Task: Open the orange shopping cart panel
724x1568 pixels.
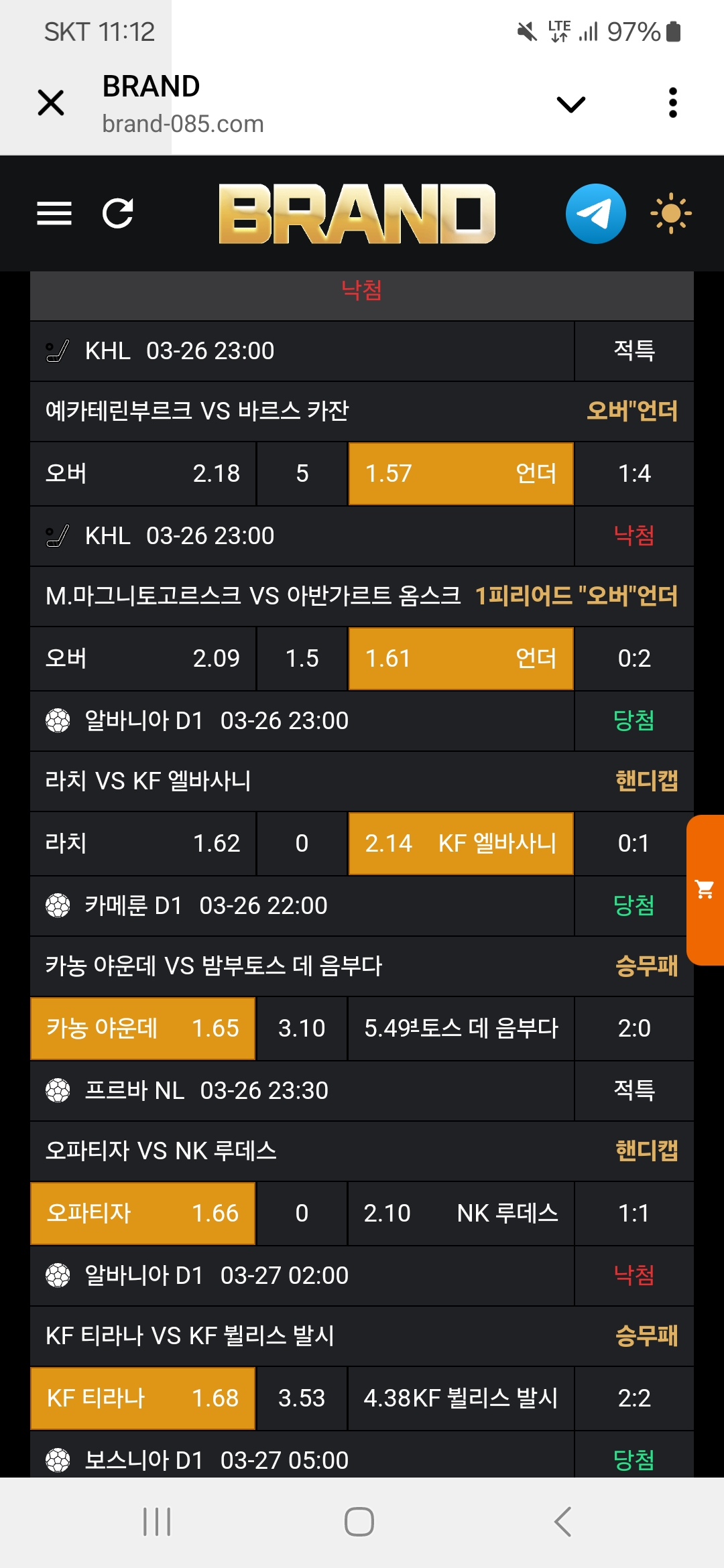Action: pos(705,890)
